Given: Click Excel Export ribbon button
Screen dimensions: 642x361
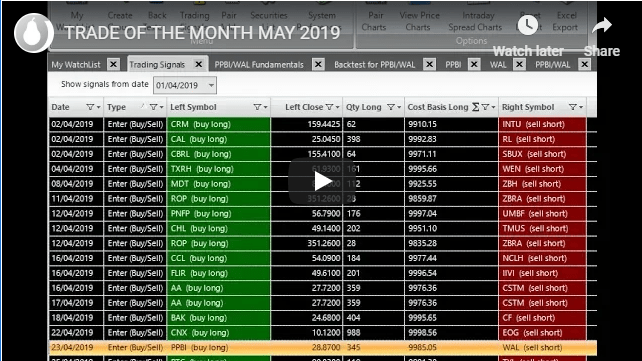Looking at the screenshot, I should [x=565, y=20].
